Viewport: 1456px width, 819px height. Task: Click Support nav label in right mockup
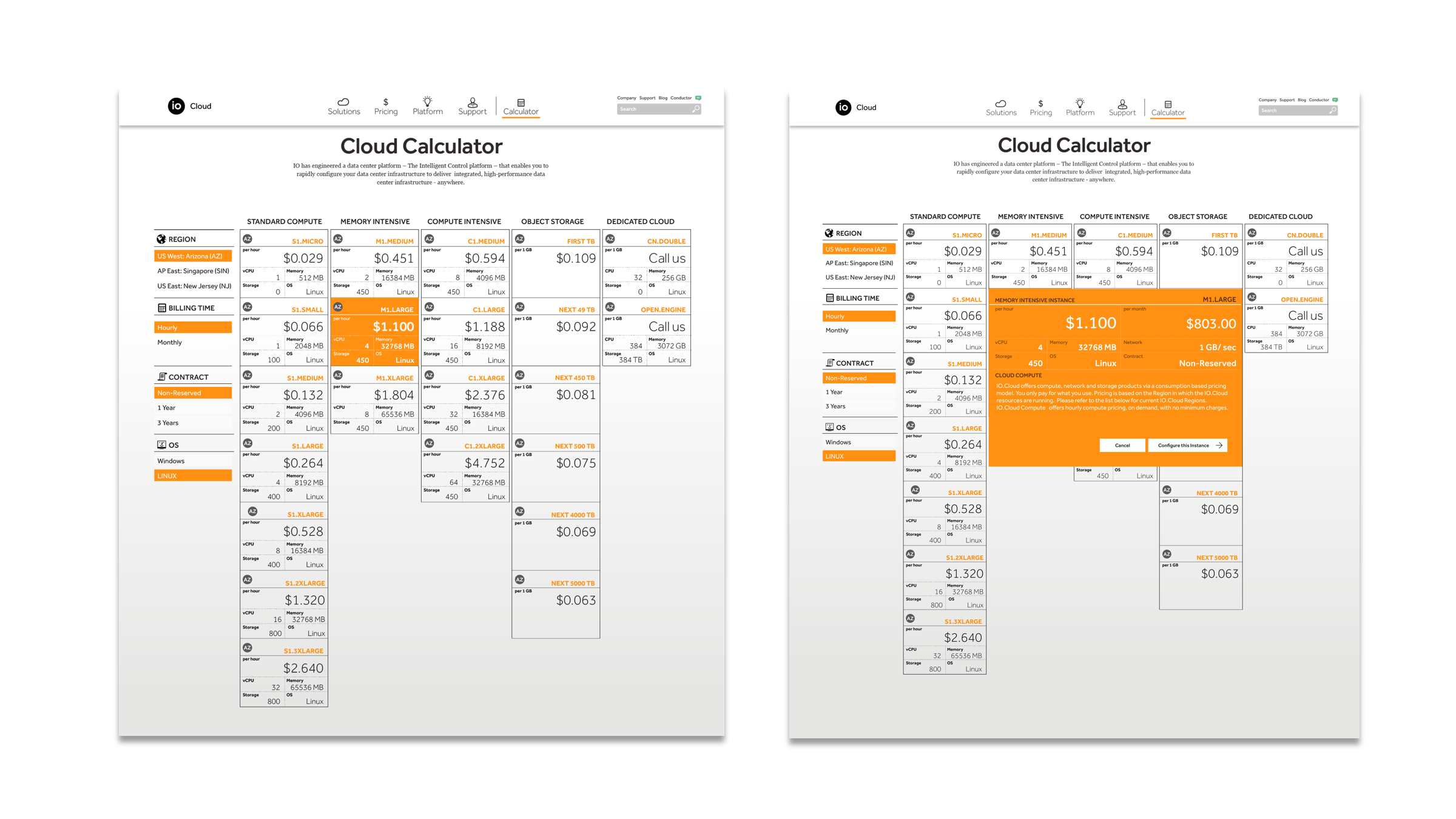pos(1122,113)
